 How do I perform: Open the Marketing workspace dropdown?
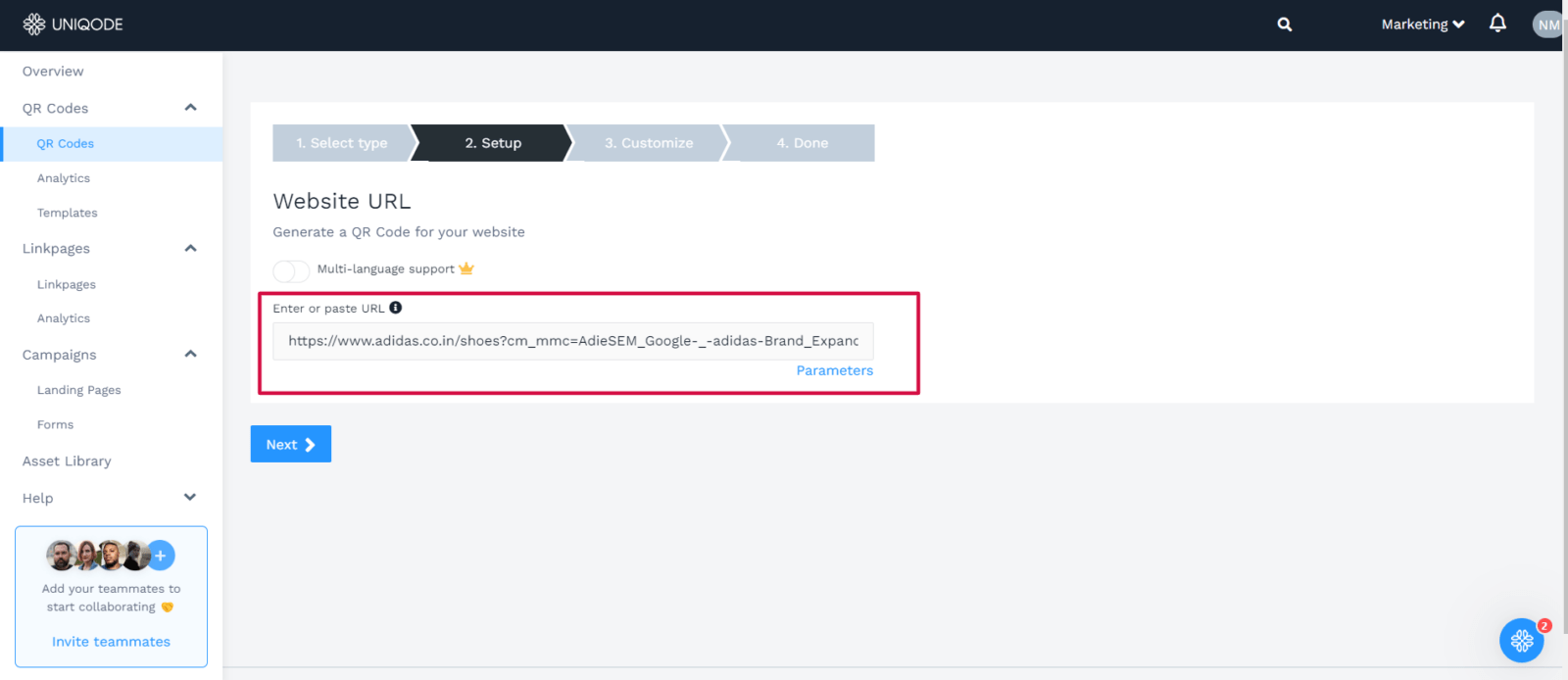click(1422, 24)
